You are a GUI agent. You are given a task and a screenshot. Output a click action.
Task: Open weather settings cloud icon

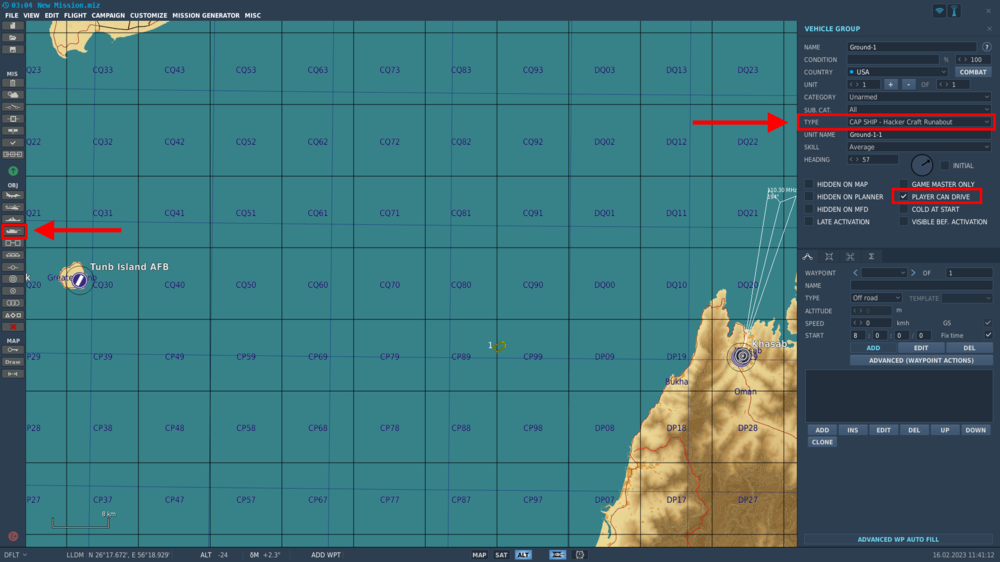click(x=13, y=95)
